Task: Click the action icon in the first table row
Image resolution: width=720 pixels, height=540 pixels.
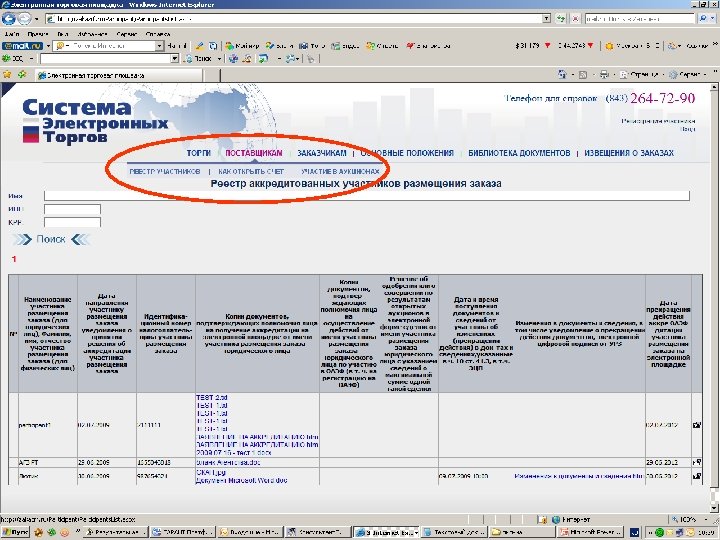Action: click(x=697, y=425)
